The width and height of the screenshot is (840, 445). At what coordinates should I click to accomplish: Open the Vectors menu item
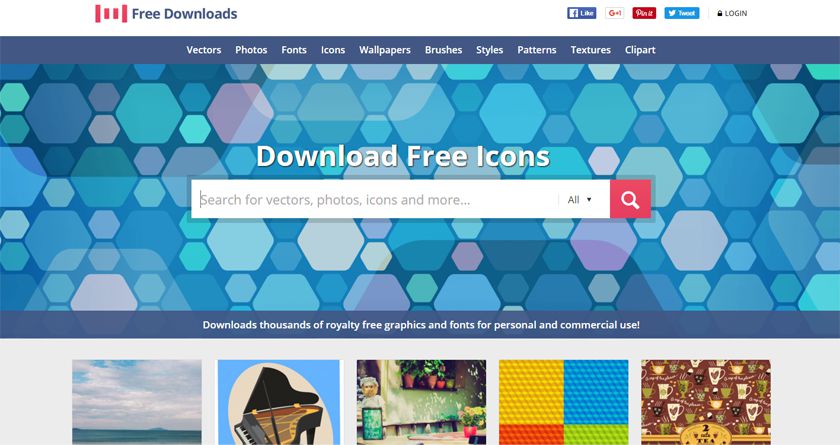tap(204, 50)
